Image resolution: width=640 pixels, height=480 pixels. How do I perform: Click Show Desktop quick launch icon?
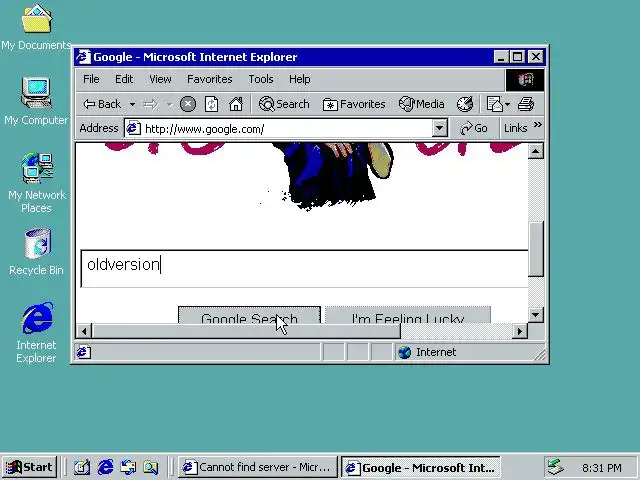click(x=82, y=467)
